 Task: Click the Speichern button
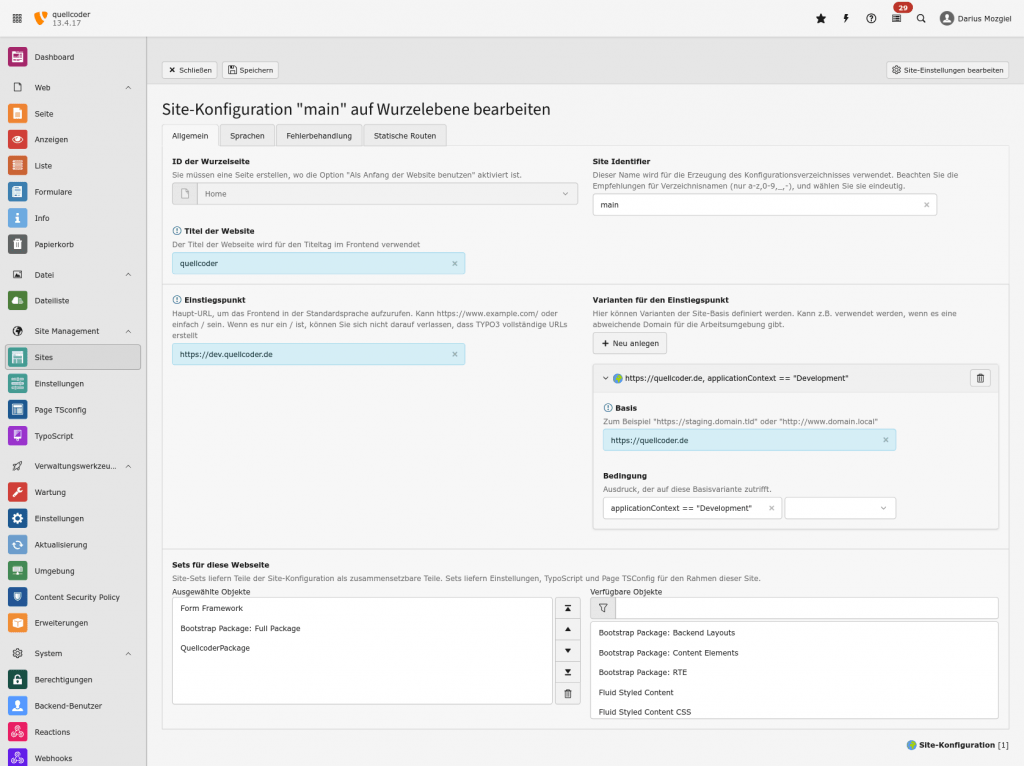point(250,70)
